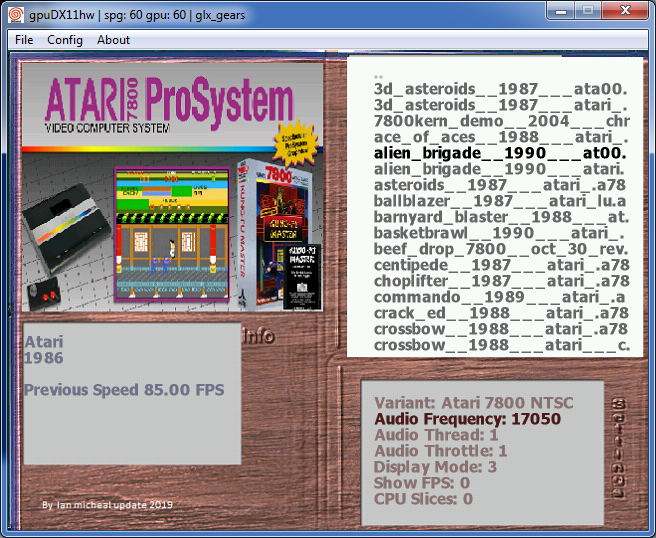Maximize the gpuDX11hw window
The width and height of the screenshot is (656, 538).
[588, 10]
